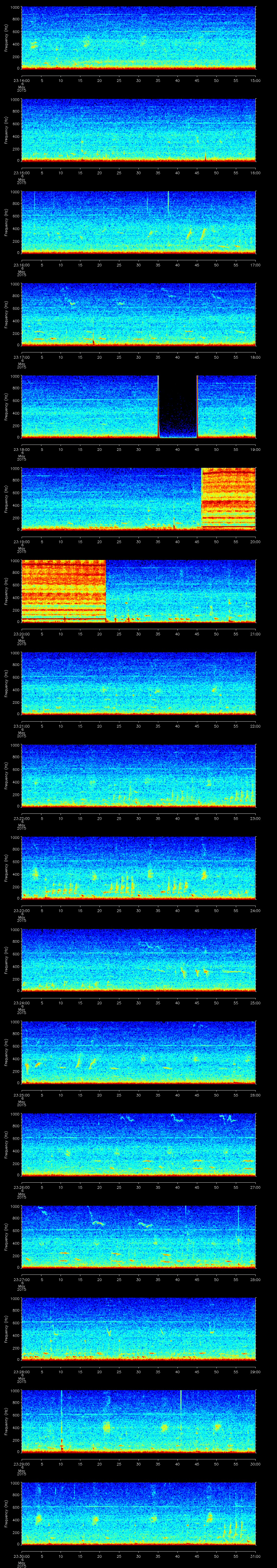Click the '15:00' end time label
Viewport: 277px width, 1568px height.
point(255,80)
